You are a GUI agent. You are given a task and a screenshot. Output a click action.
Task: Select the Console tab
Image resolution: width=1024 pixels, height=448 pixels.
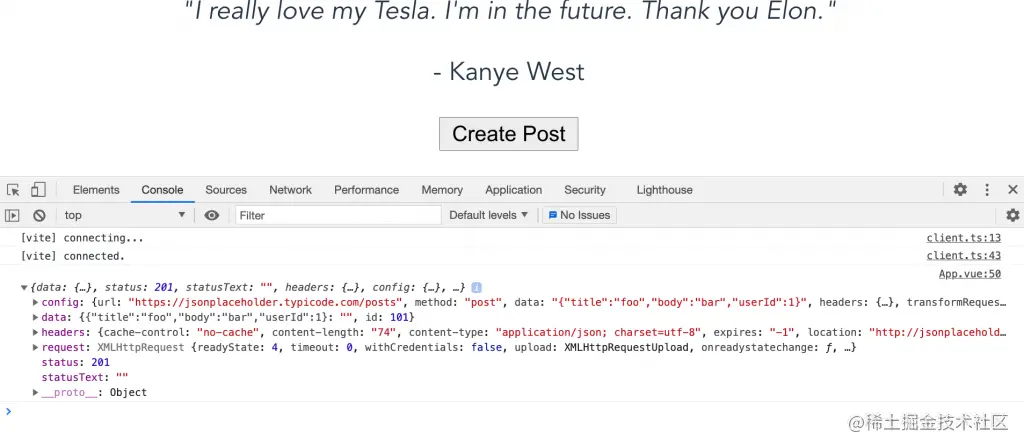click(163, 190)
